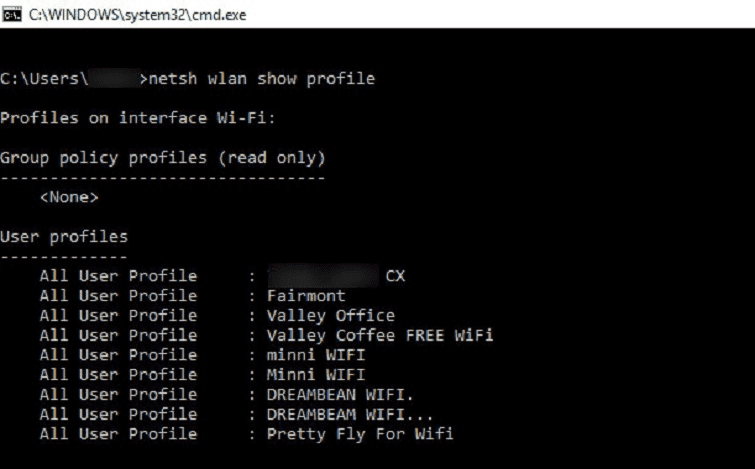Select the lowercase minni WIFI profile
The image size is (755, 469).
[316, 355]
